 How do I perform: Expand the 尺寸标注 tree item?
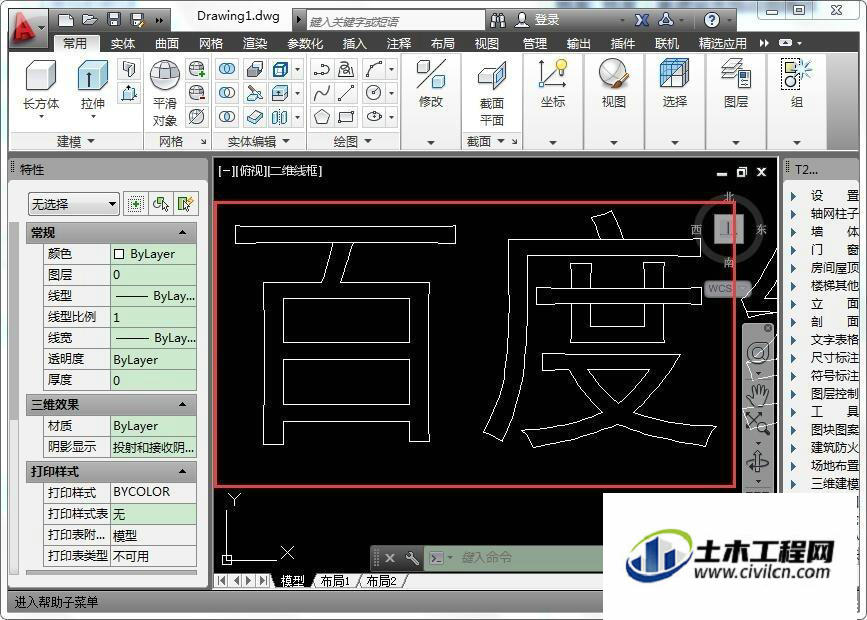(x=793, y=358)
